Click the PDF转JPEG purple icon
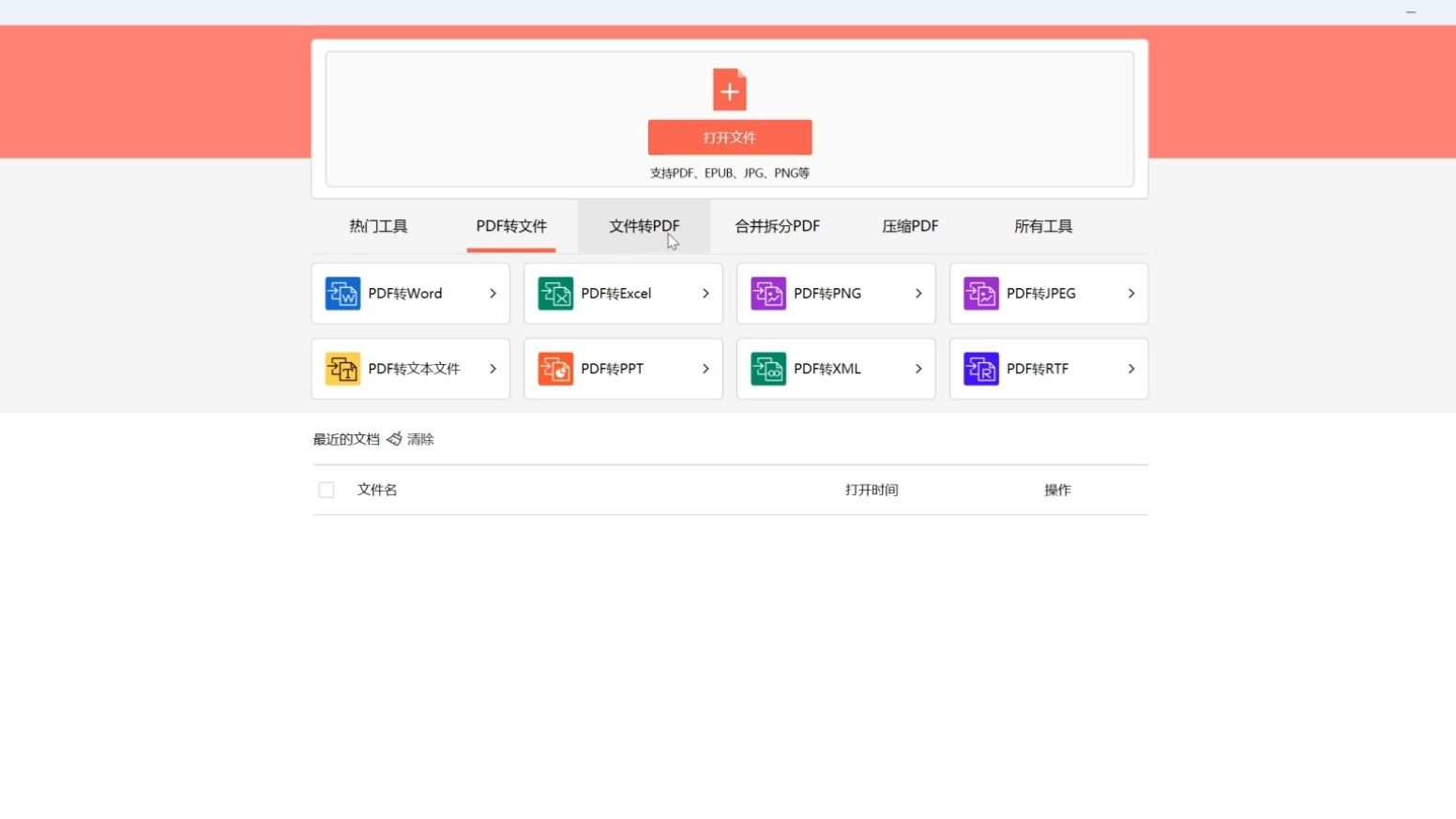Screen dimensions: 1456x819 tap(981, 294)
